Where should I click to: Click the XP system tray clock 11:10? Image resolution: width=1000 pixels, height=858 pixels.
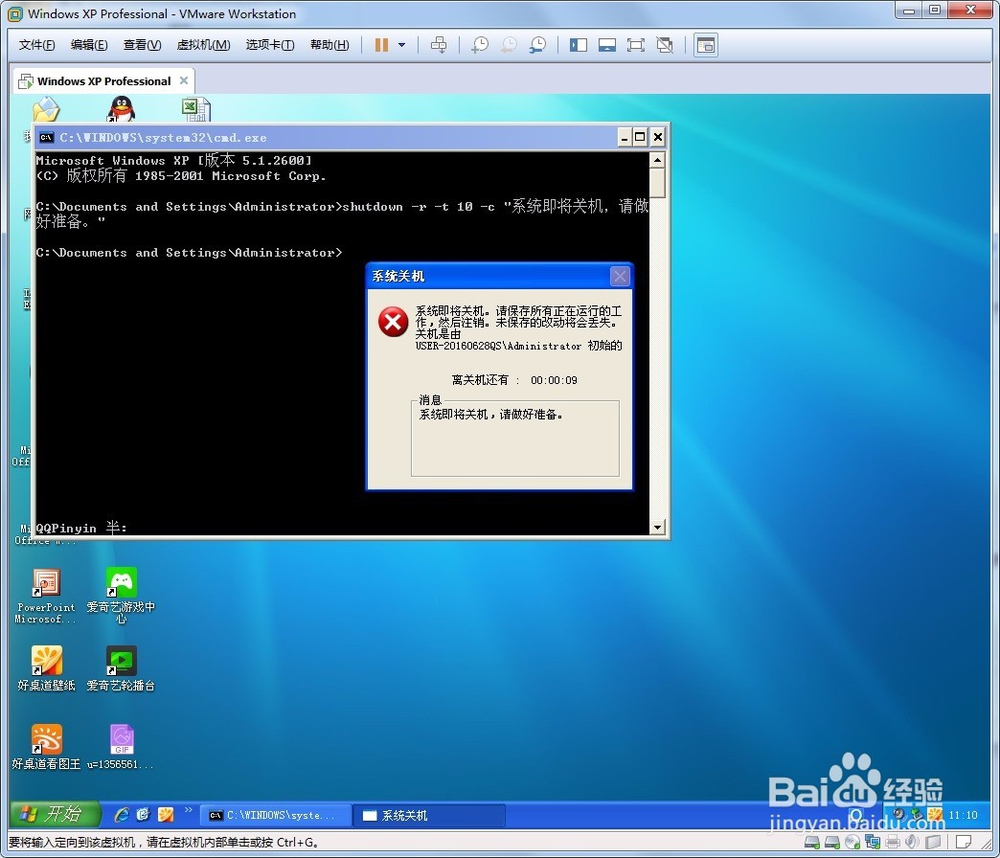963,815
